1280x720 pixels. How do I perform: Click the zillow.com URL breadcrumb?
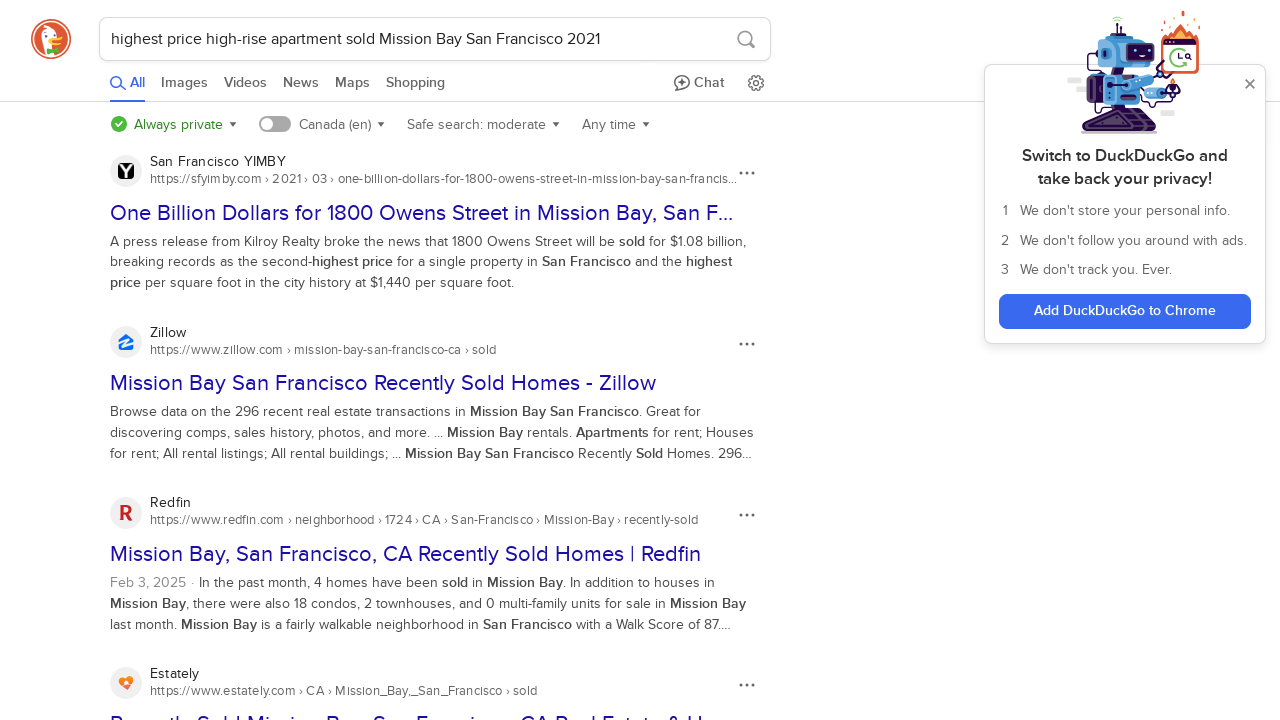click(x=323, y=350)
